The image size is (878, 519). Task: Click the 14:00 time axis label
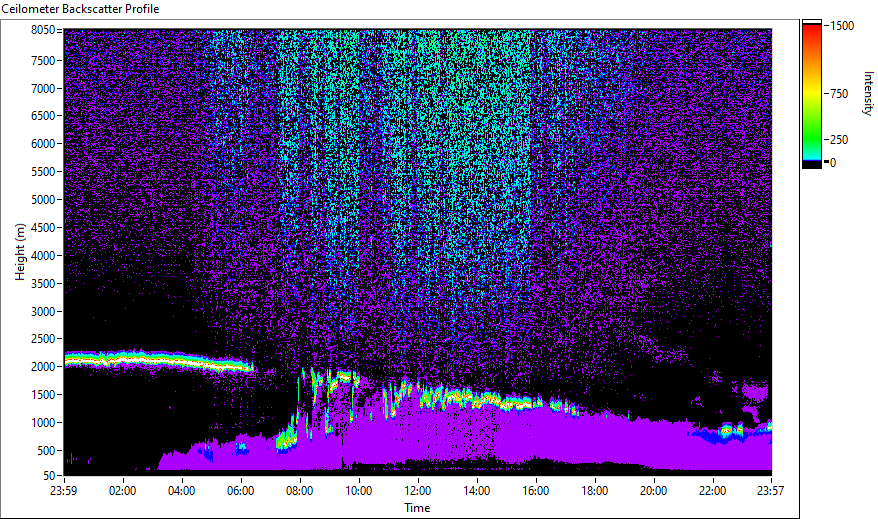[477, 491]
